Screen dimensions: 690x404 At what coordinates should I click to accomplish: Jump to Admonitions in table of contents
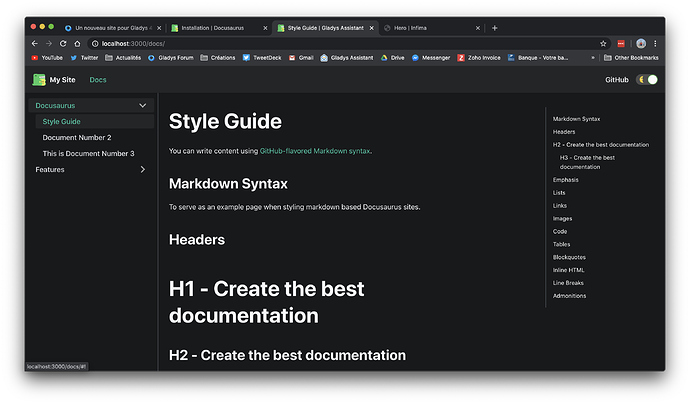point(569,296)
